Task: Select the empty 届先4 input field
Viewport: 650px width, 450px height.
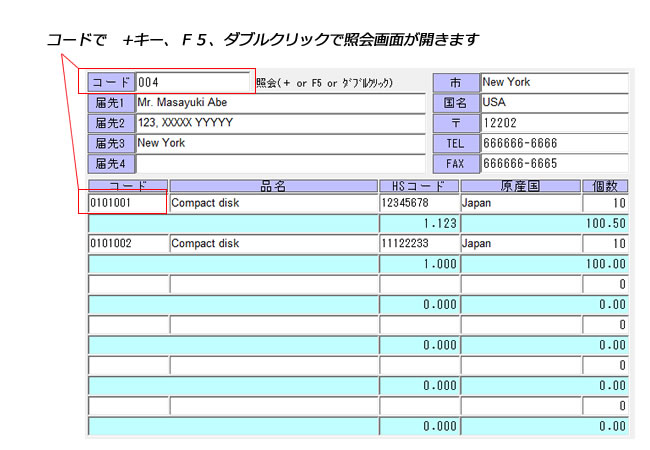Action: pos(280,163)
